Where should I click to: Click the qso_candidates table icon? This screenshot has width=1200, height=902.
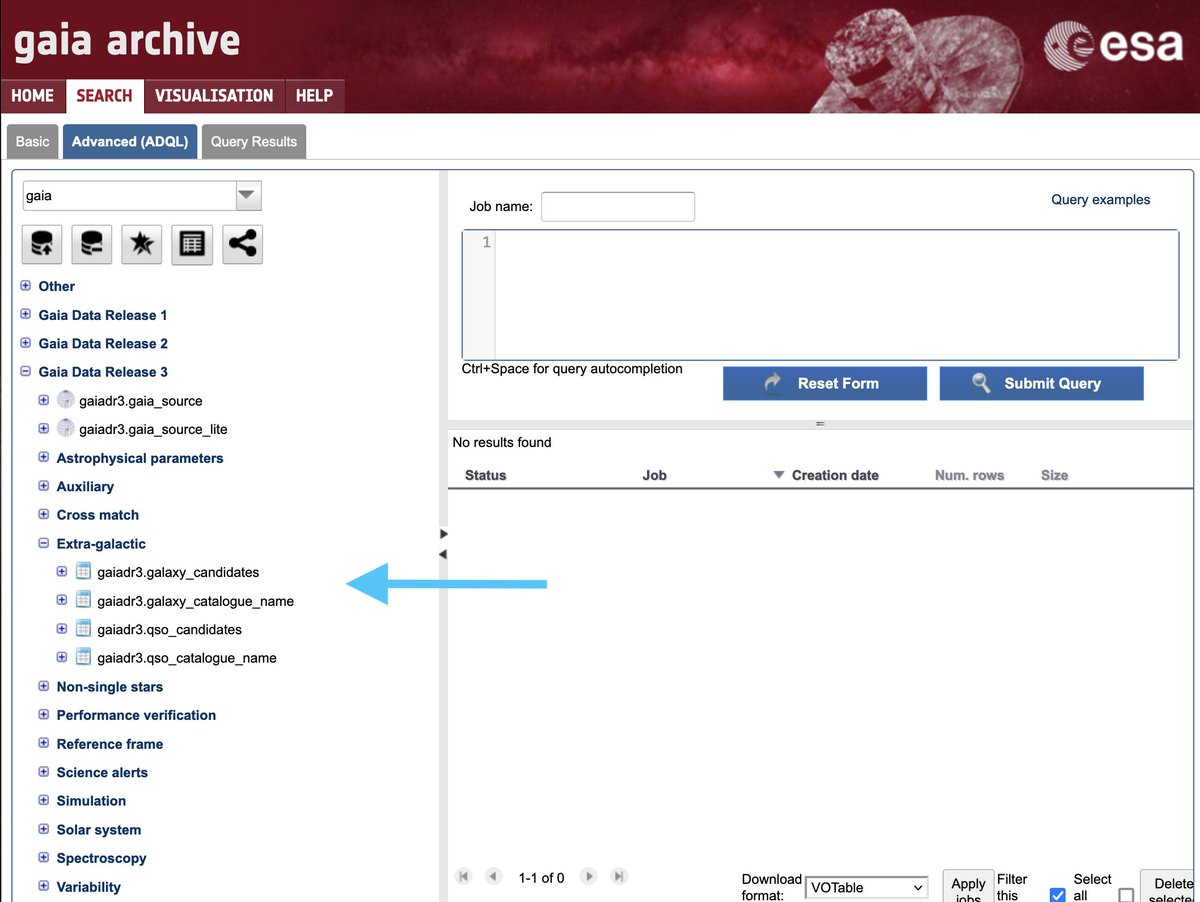pos(84,629)
